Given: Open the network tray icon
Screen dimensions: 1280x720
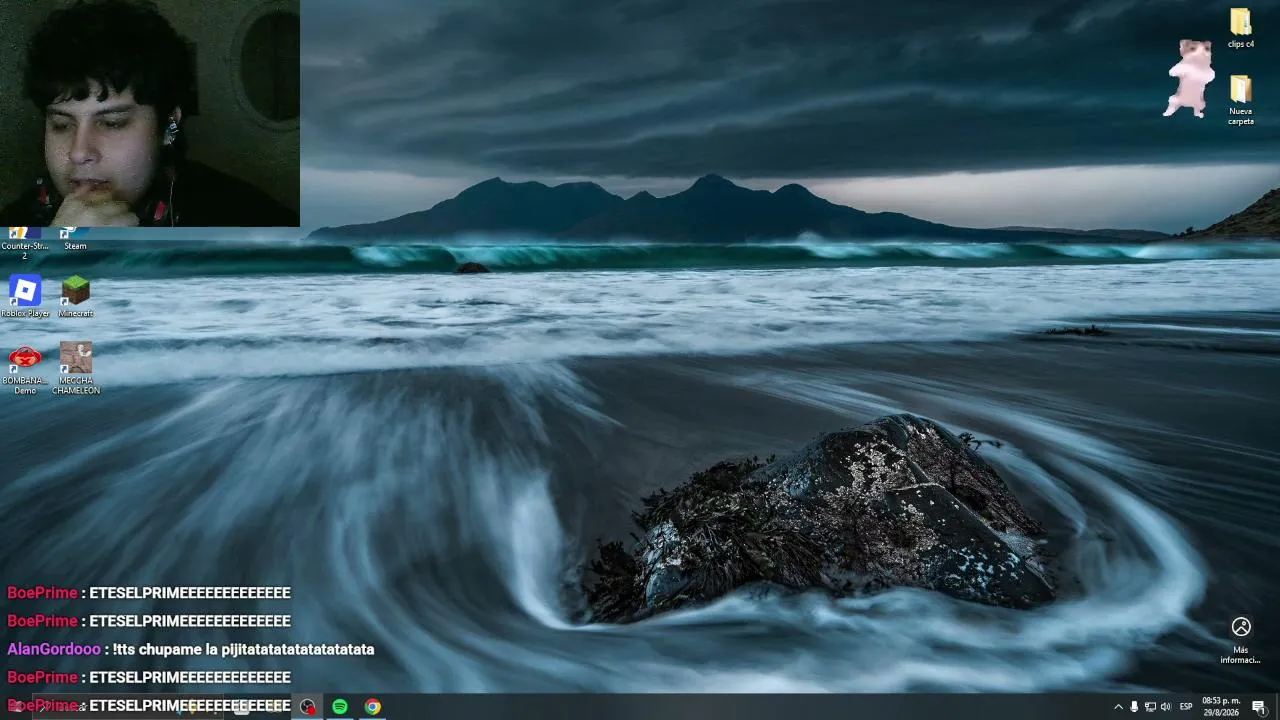Looking at the screenshot, I should [x=1150, y=707].
